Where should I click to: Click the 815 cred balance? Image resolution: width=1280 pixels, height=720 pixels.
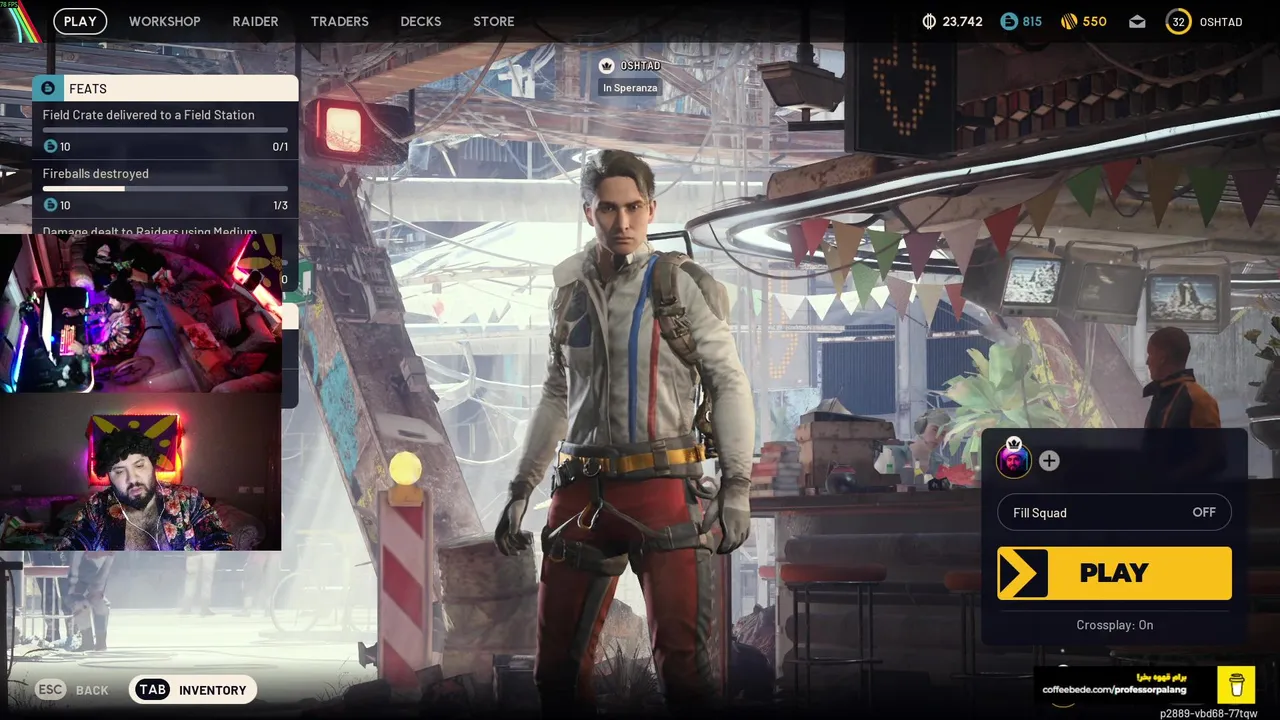(1032, 21)
